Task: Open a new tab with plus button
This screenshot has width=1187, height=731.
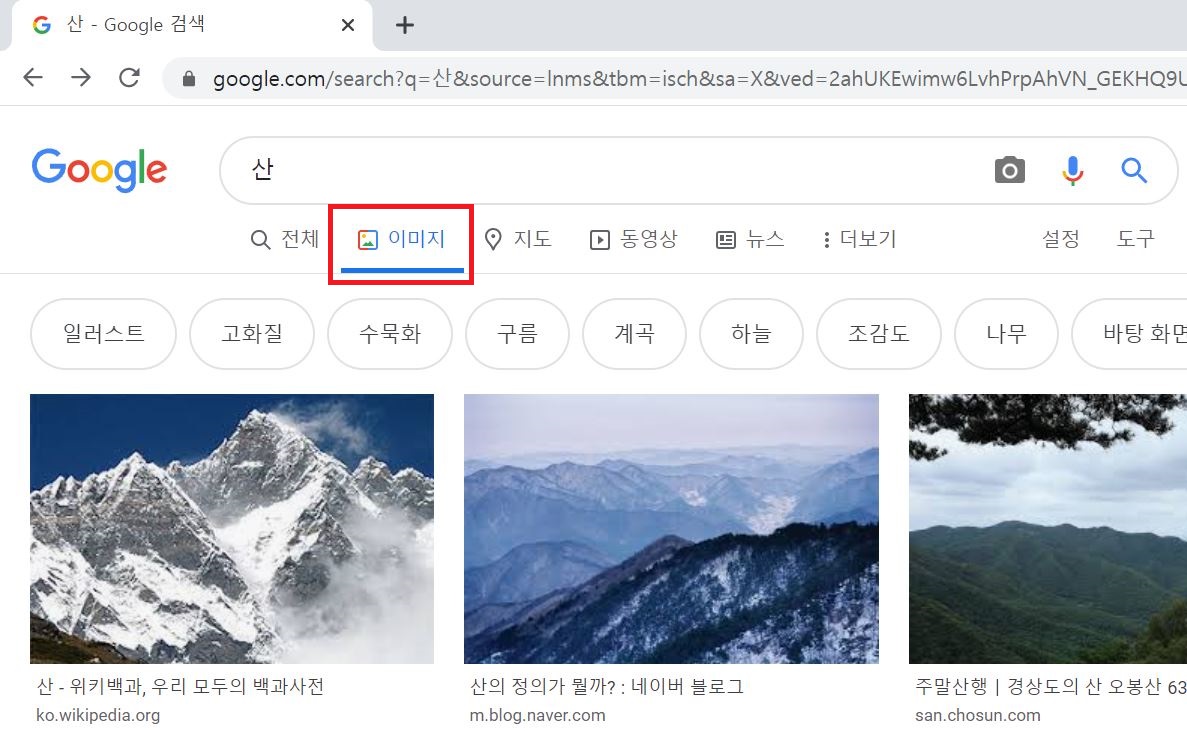Action: point(405,25)
